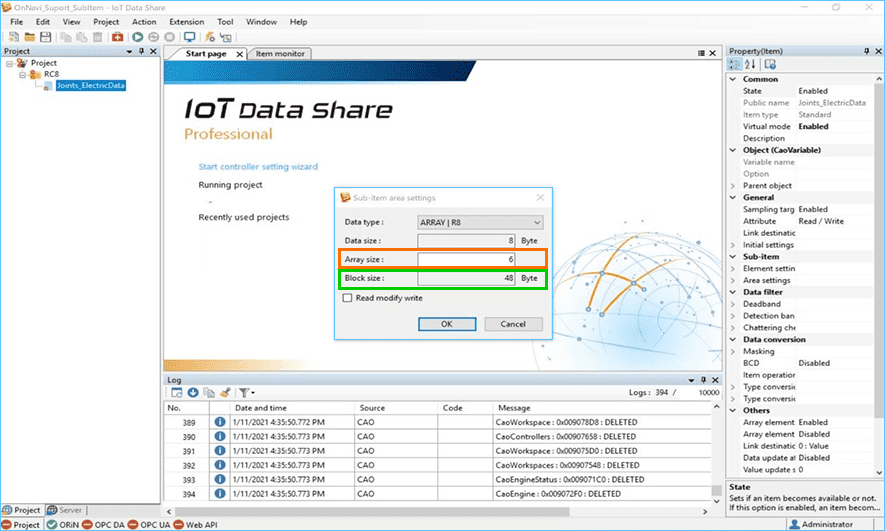The image size is (885, 531).
Task: Click the Log clear broom icon
Action: pyautogui.click(x=225, y=393)
